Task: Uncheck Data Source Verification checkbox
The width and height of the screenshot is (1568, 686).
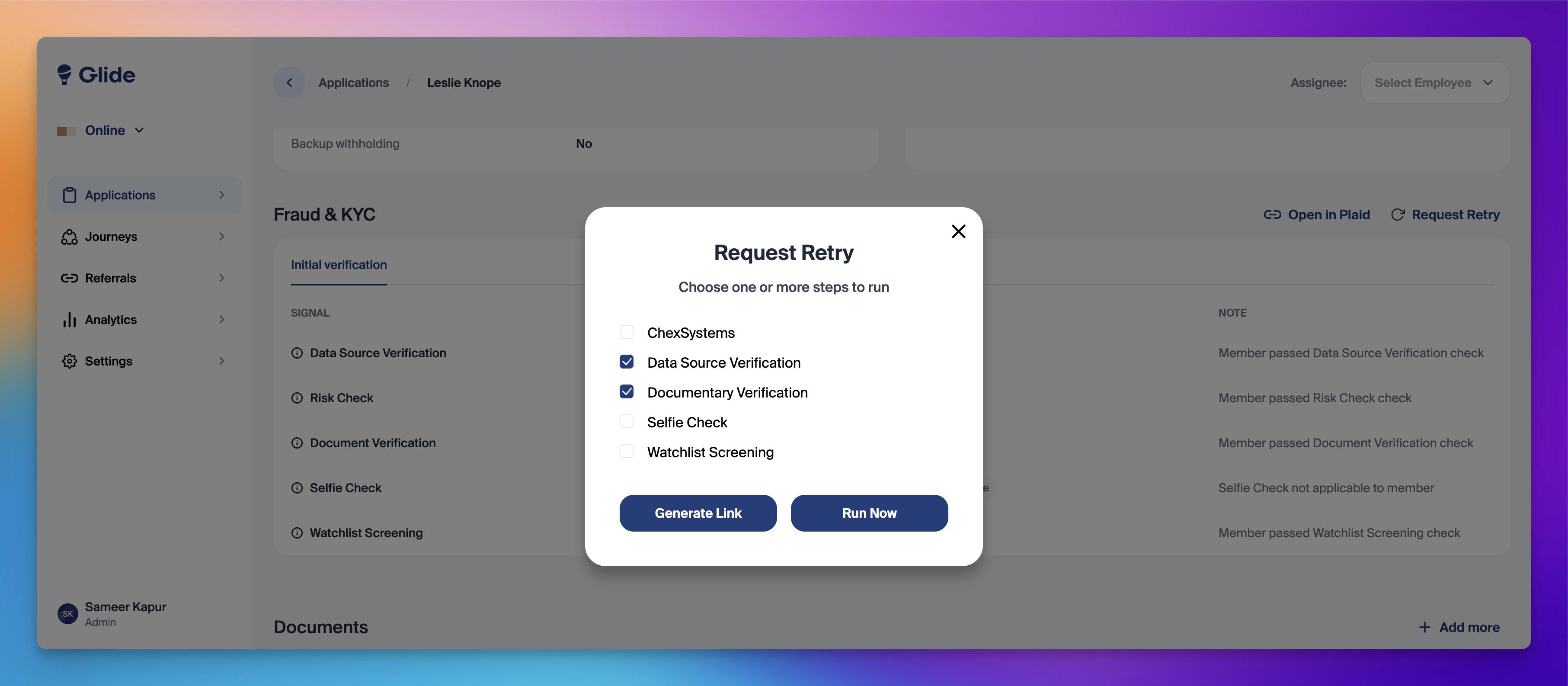Action: click(626, 362)
